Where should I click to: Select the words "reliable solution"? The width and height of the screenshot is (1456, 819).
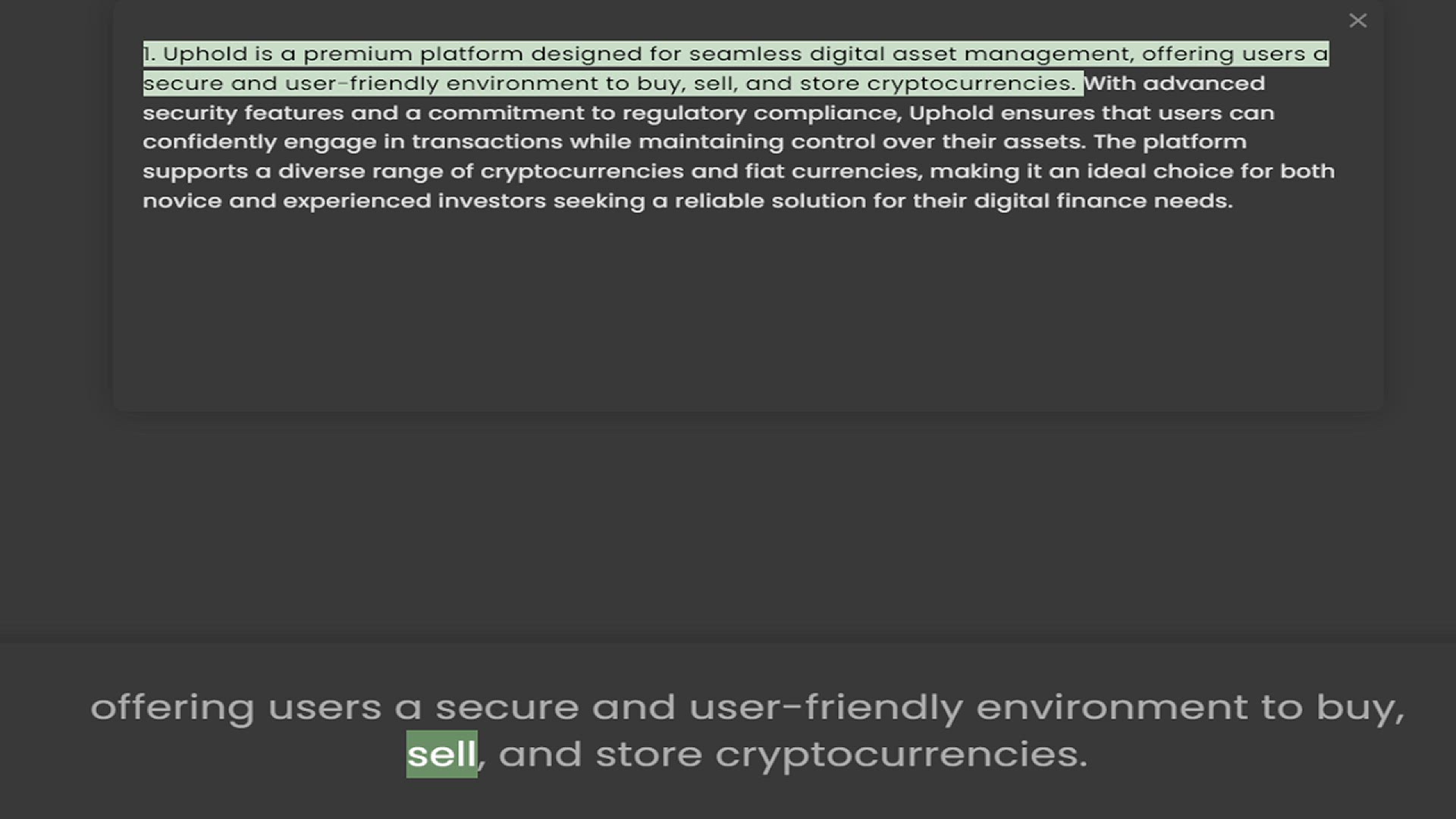tap(770, 201)
